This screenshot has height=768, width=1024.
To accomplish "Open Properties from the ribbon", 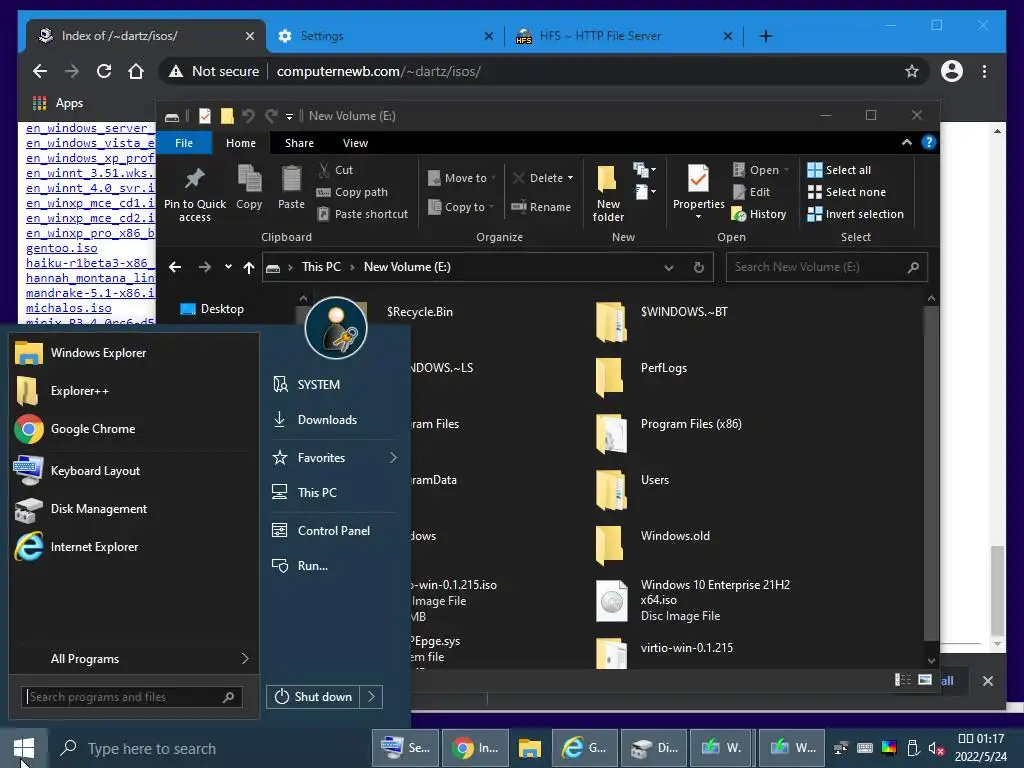I will tap(698, 192).
